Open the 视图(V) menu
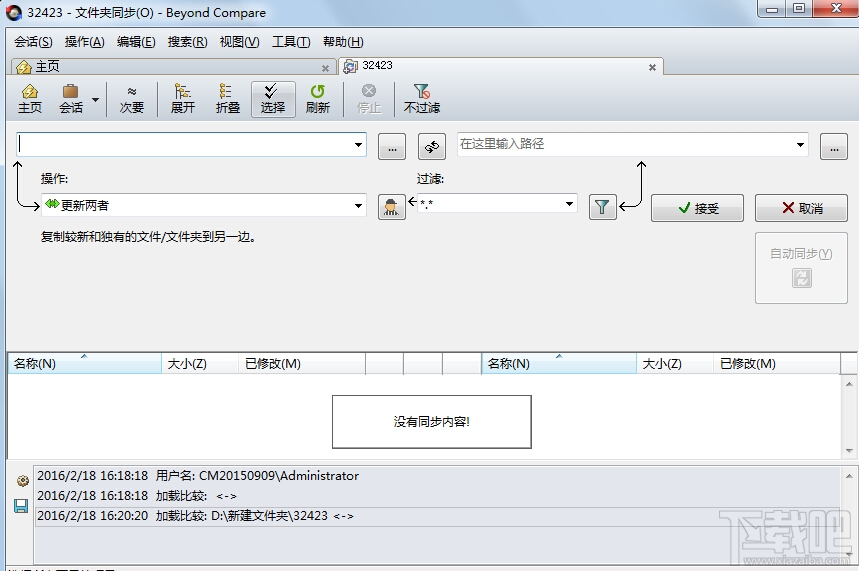Image resolution: width=859 pixels, height=571 pixels. tap(239, 42)
